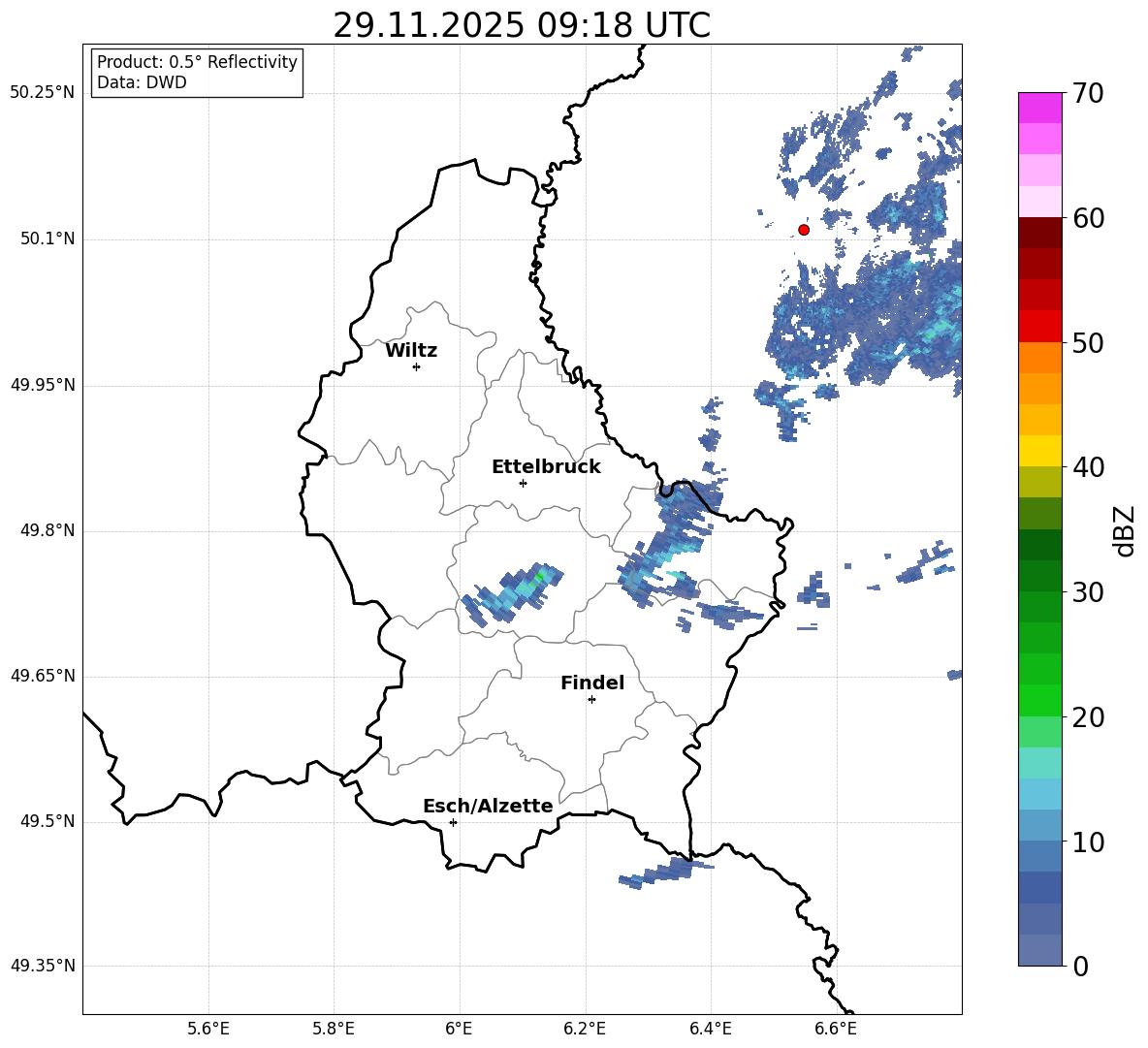This screenshot has height=1048, width=1148.
Task: Click the bright red colorbar segment above 50
Action: (x=1039, y=327)
